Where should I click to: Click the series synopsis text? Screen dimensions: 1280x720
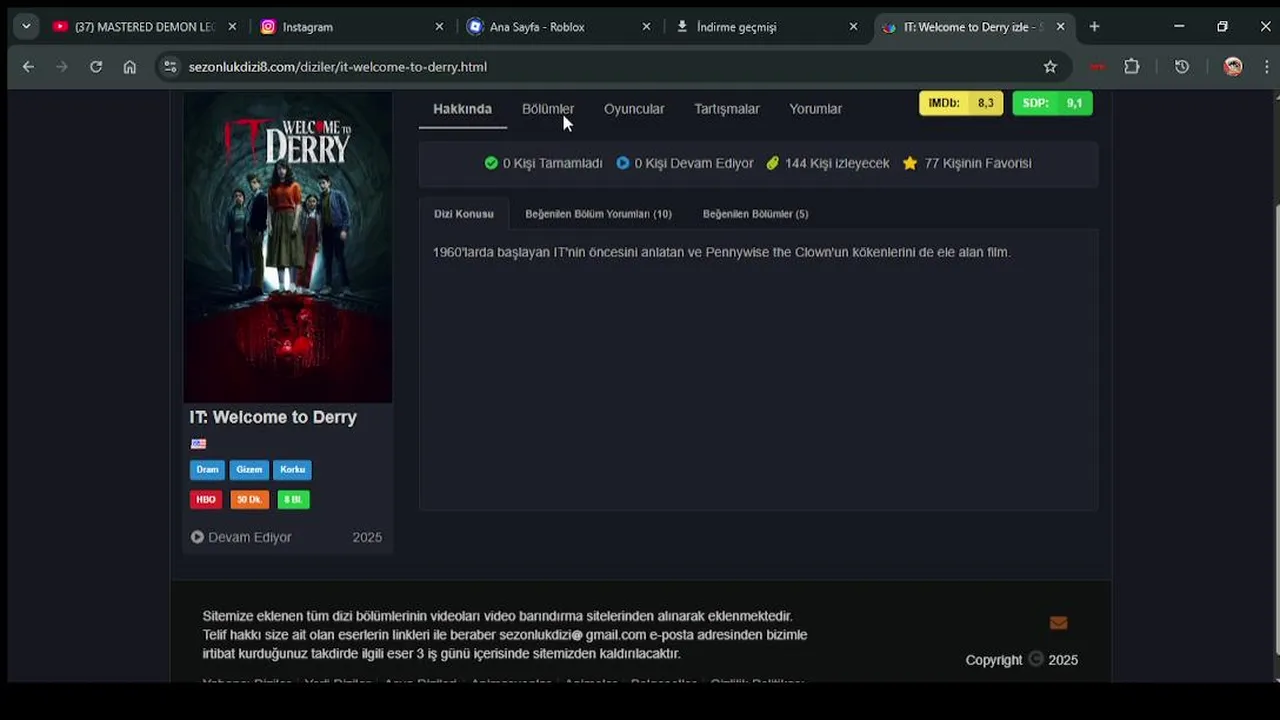click(721, 252)
